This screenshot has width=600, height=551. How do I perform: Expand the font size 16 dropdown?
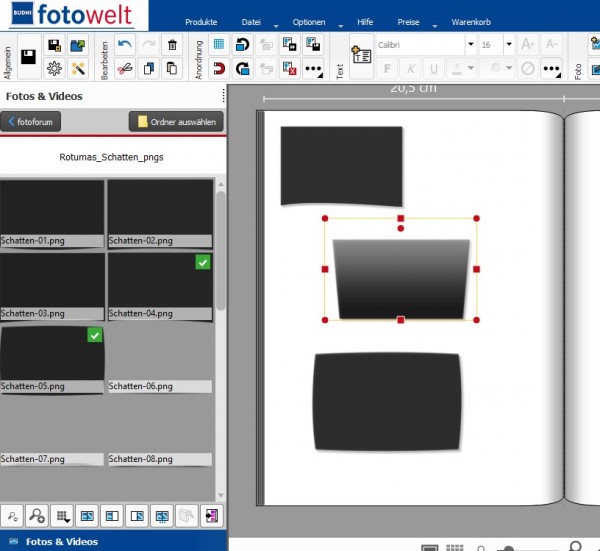coord(509,44)
